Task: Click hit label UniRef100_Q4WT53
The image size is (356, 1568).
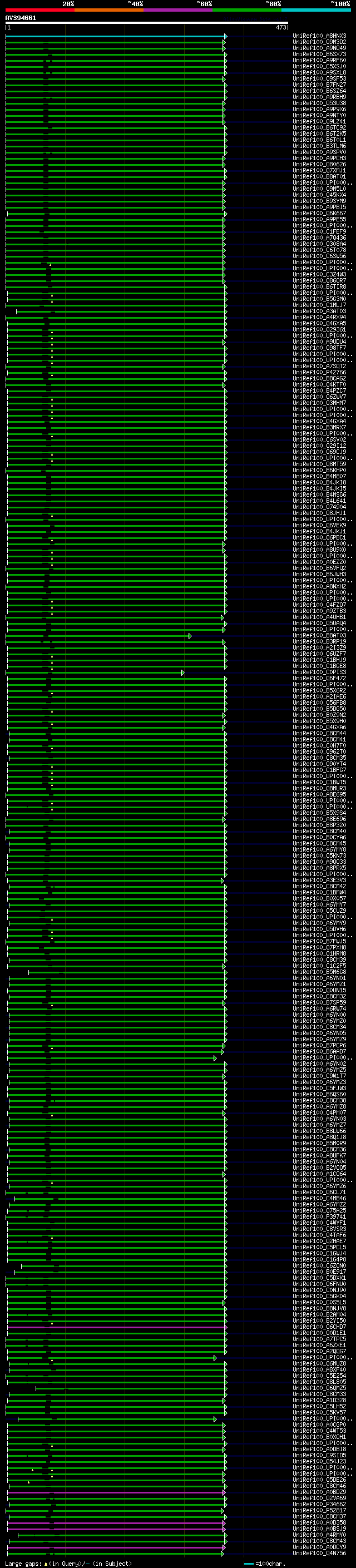Action: tap(319, 1431)
